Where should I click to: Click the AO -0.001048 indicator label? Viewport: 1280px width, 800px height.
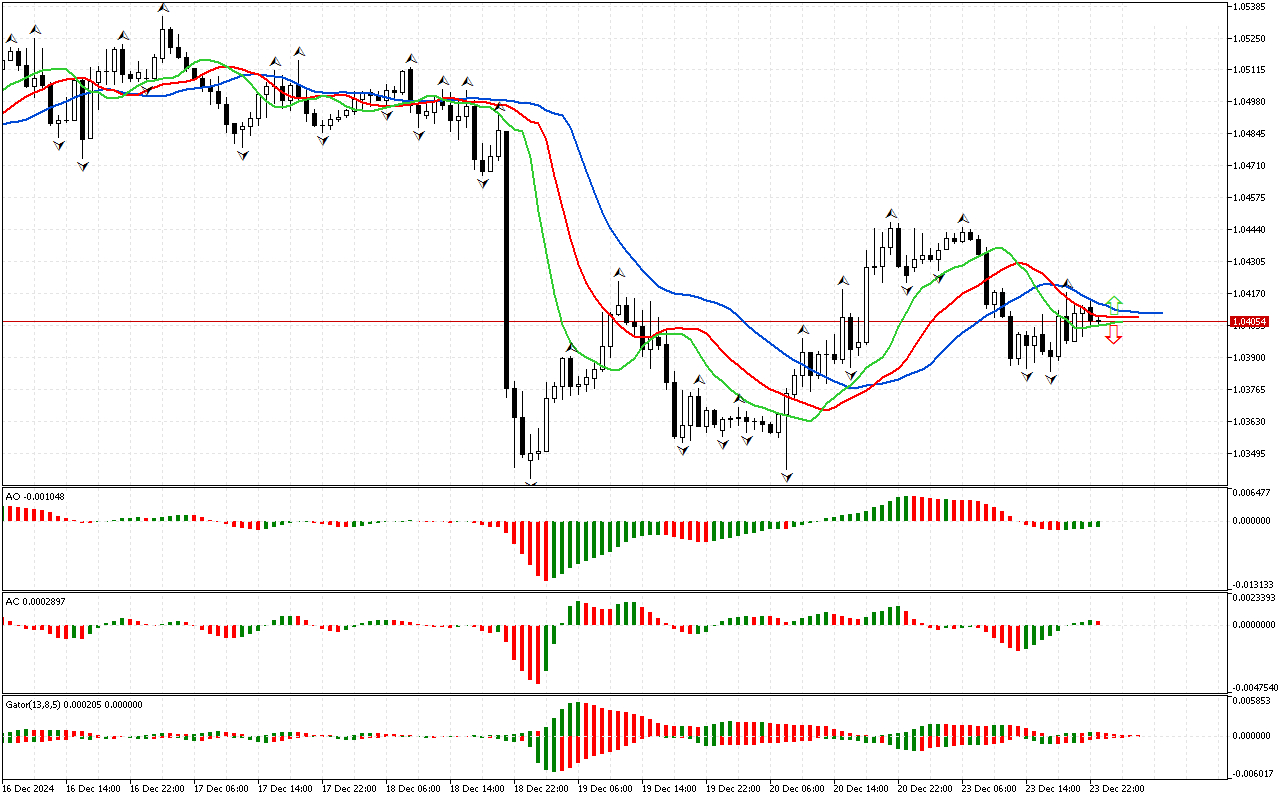click(x=35, y=496)
